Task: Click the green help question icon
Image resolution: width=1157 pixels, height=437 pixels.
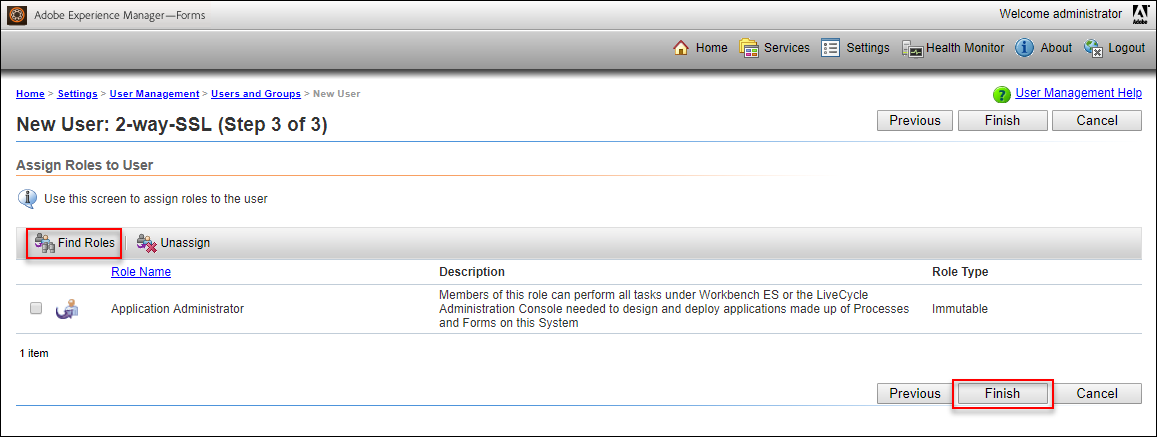Action: click(1001, 94)
